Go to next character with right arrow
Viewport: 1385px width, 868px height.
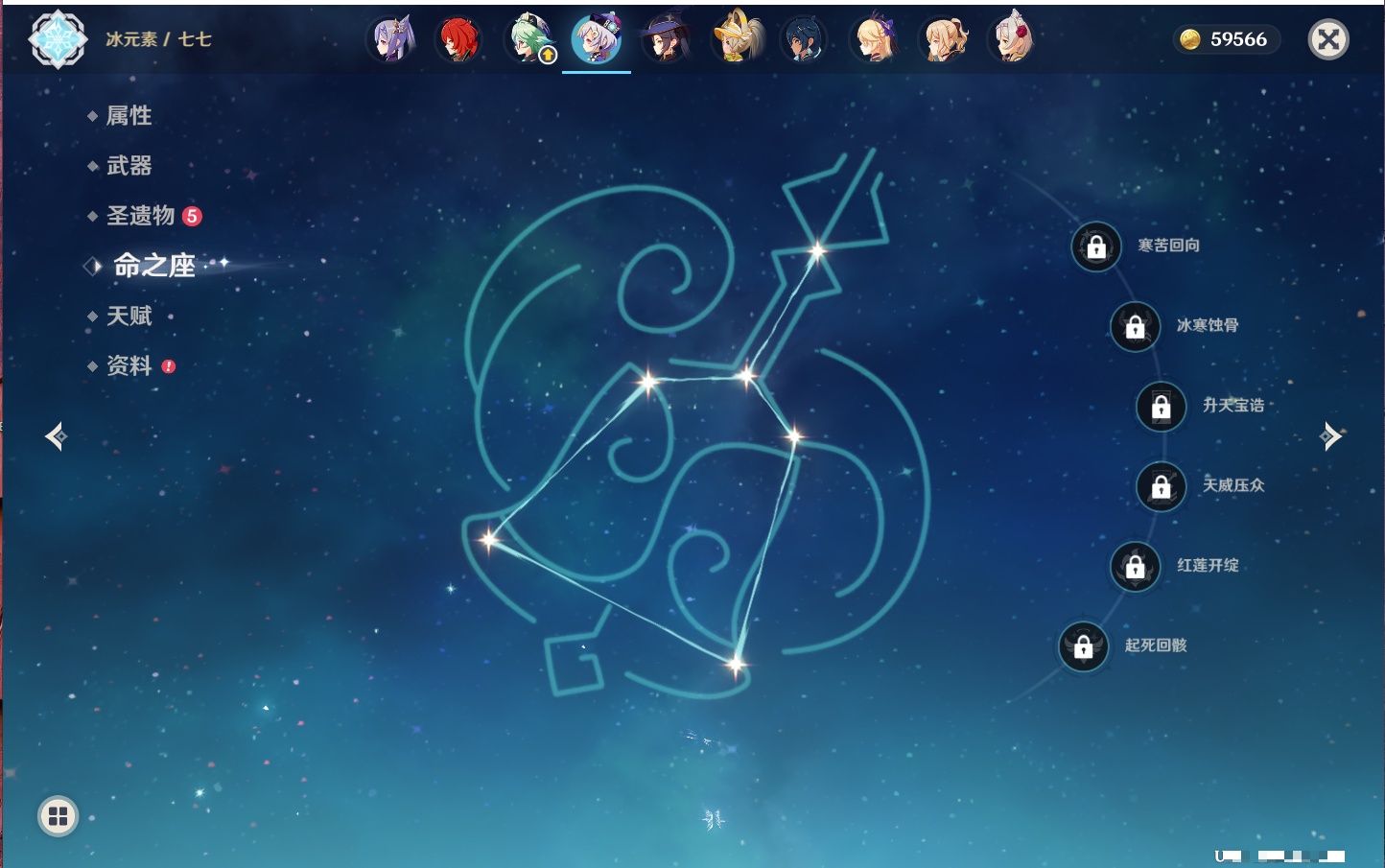tap(1330, 436)
